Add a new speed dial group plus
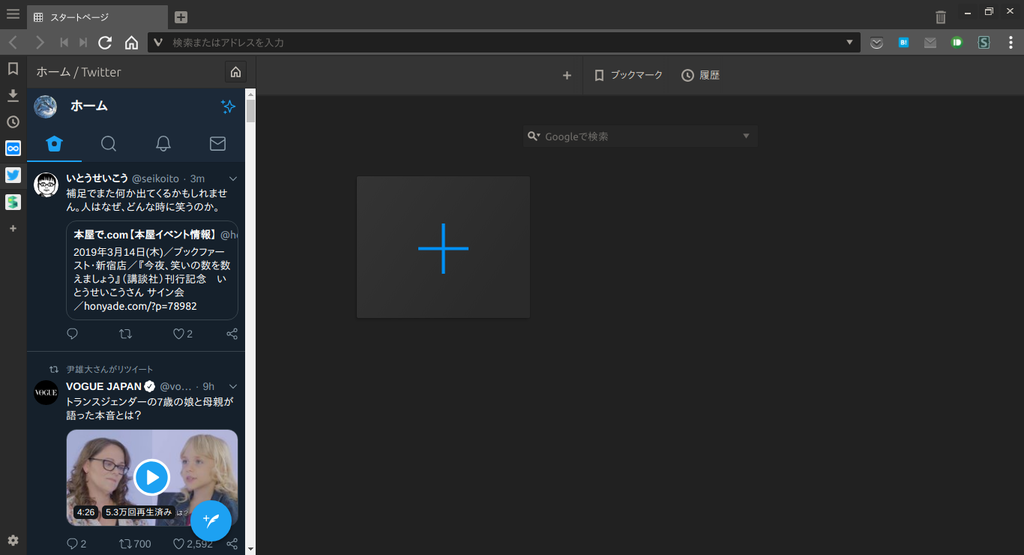 pos(567,76)
